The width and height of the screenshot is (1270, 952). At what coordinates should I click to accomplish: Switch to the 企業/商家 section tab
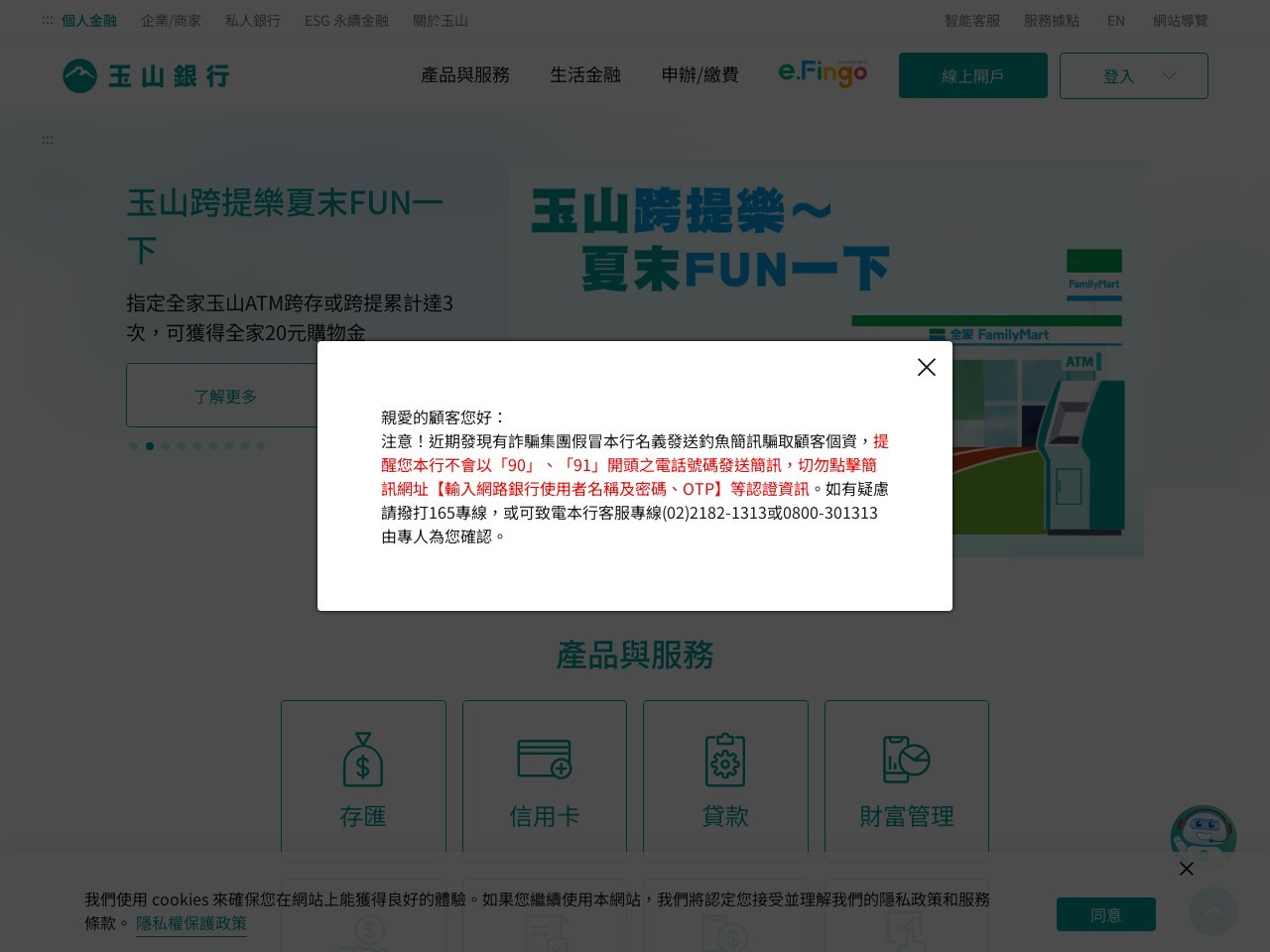171,20
